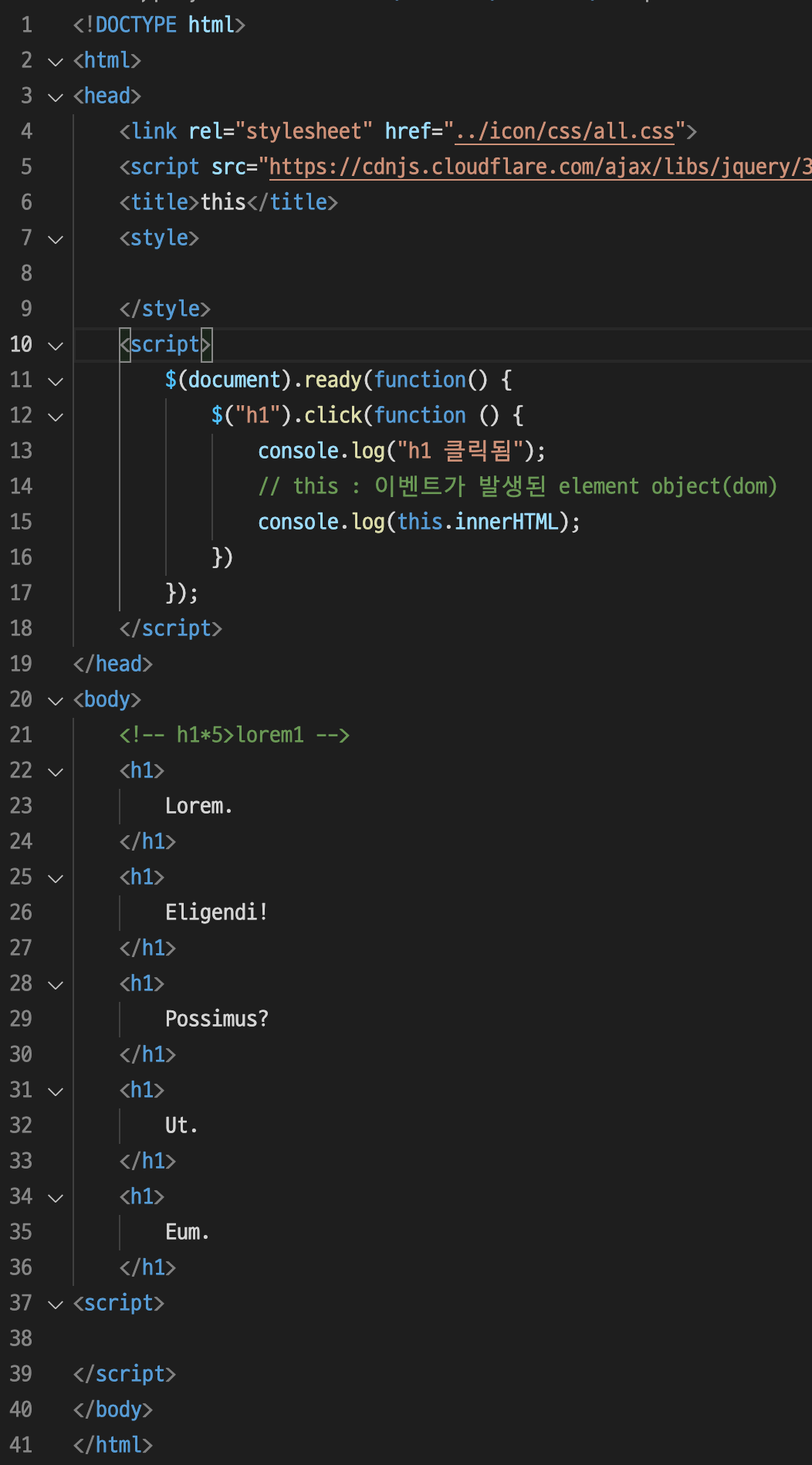
Task: Fold the h1 element on line 34
Action: tap(56, 1198)
